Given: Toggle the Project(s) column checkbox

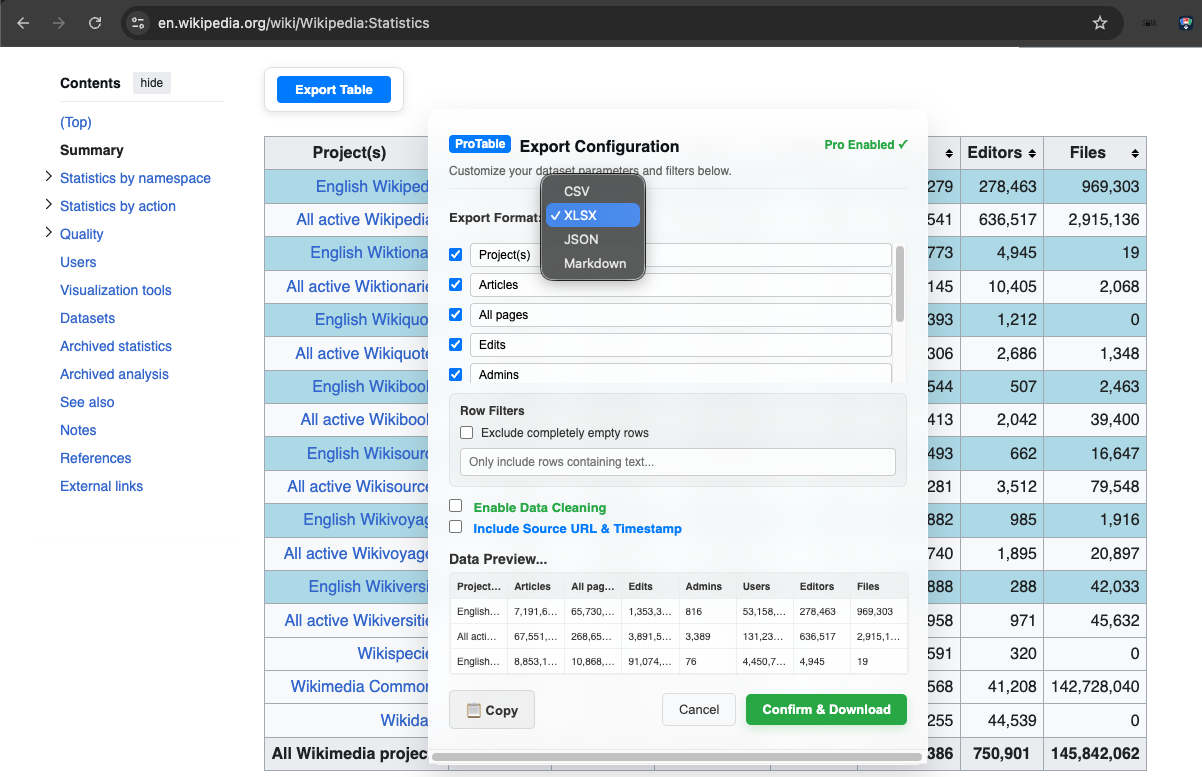Looking at the screenshot, I should (456, 255).
